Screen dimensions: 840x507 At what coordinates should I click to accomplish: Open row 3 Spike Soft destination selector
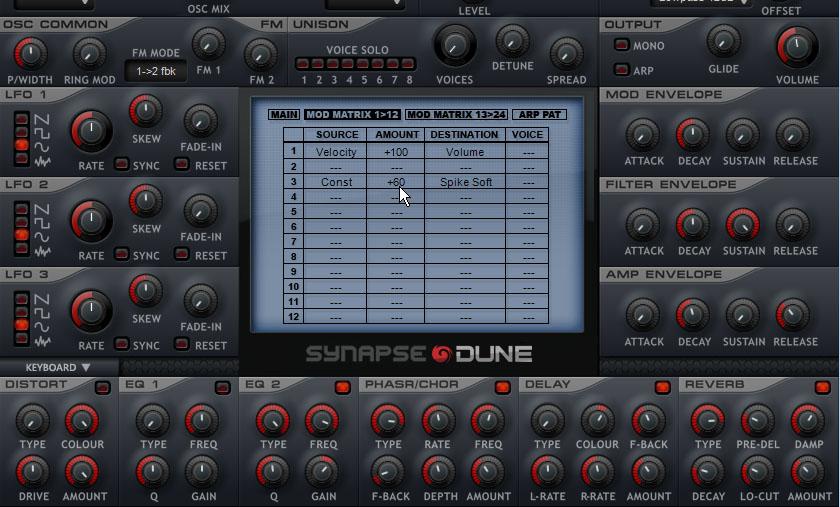(x=465, y=182)
